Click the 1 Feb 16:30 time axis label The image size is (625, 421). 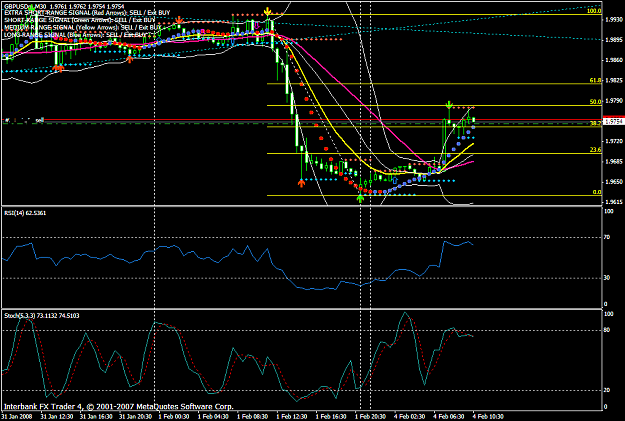click(331, 417)
